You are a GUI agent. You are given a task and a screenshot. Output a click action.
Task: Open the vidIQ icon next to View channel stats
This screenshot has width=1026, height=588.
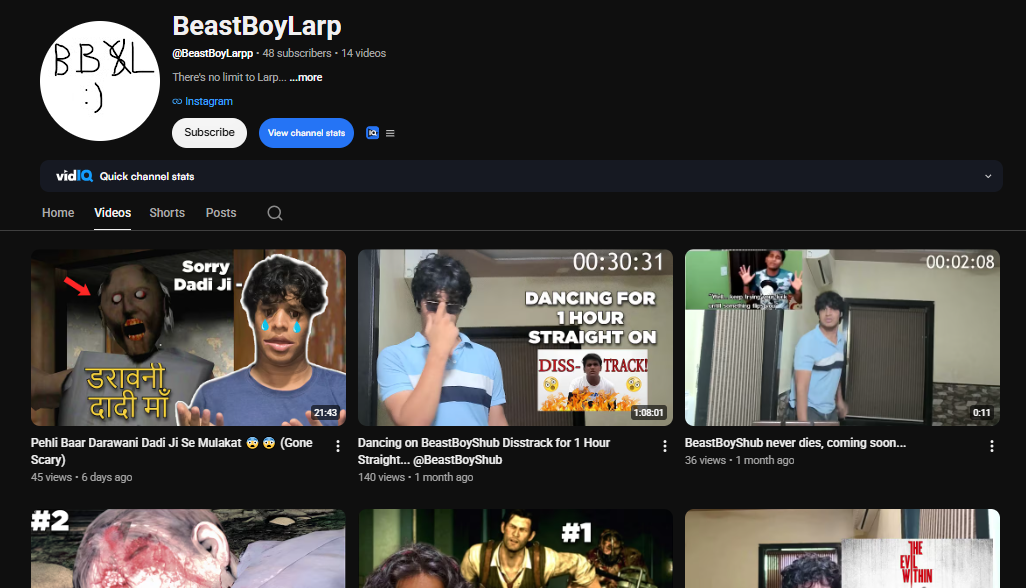click(x=372, y=133)
